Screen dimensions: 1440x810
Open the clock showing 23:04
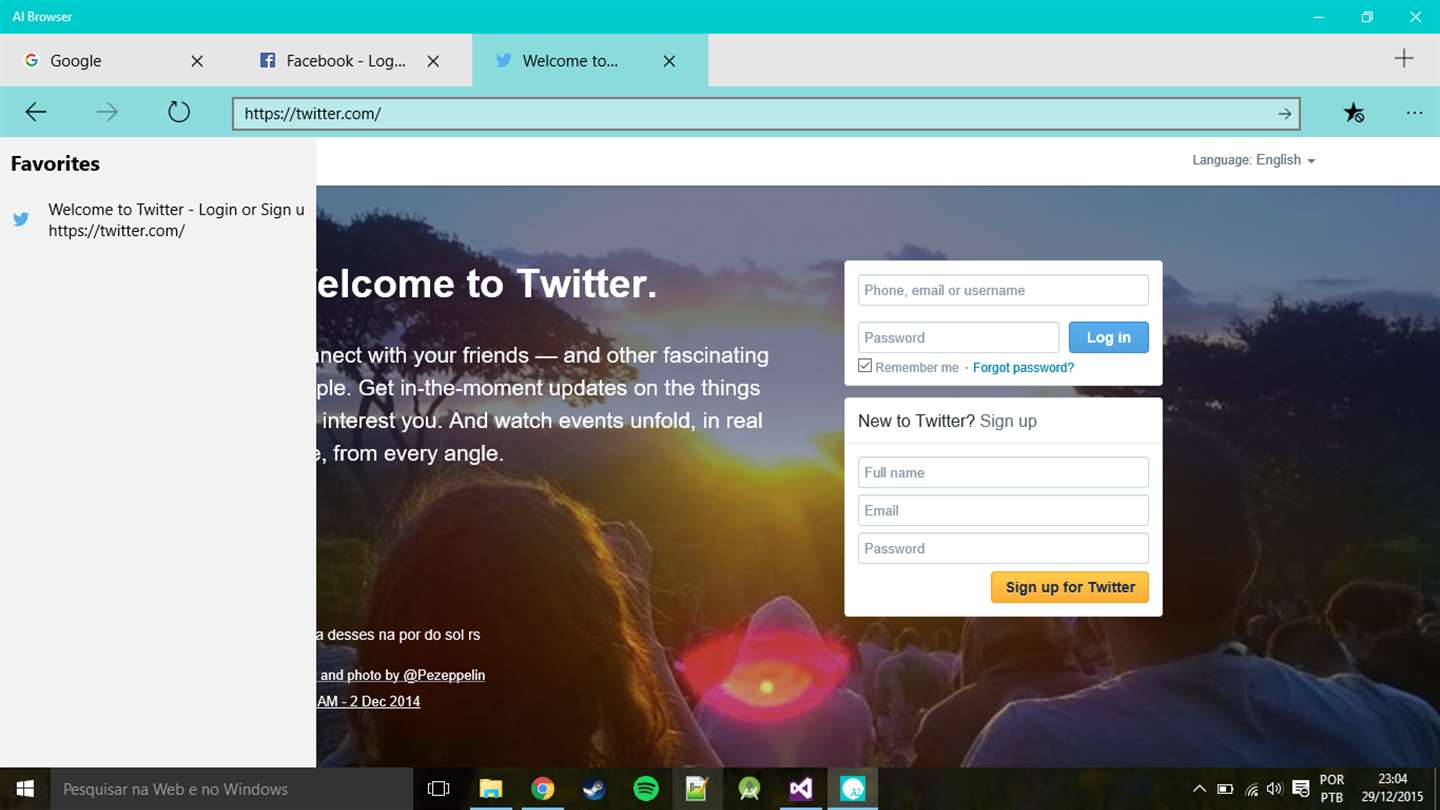(x=1393, y=789)
